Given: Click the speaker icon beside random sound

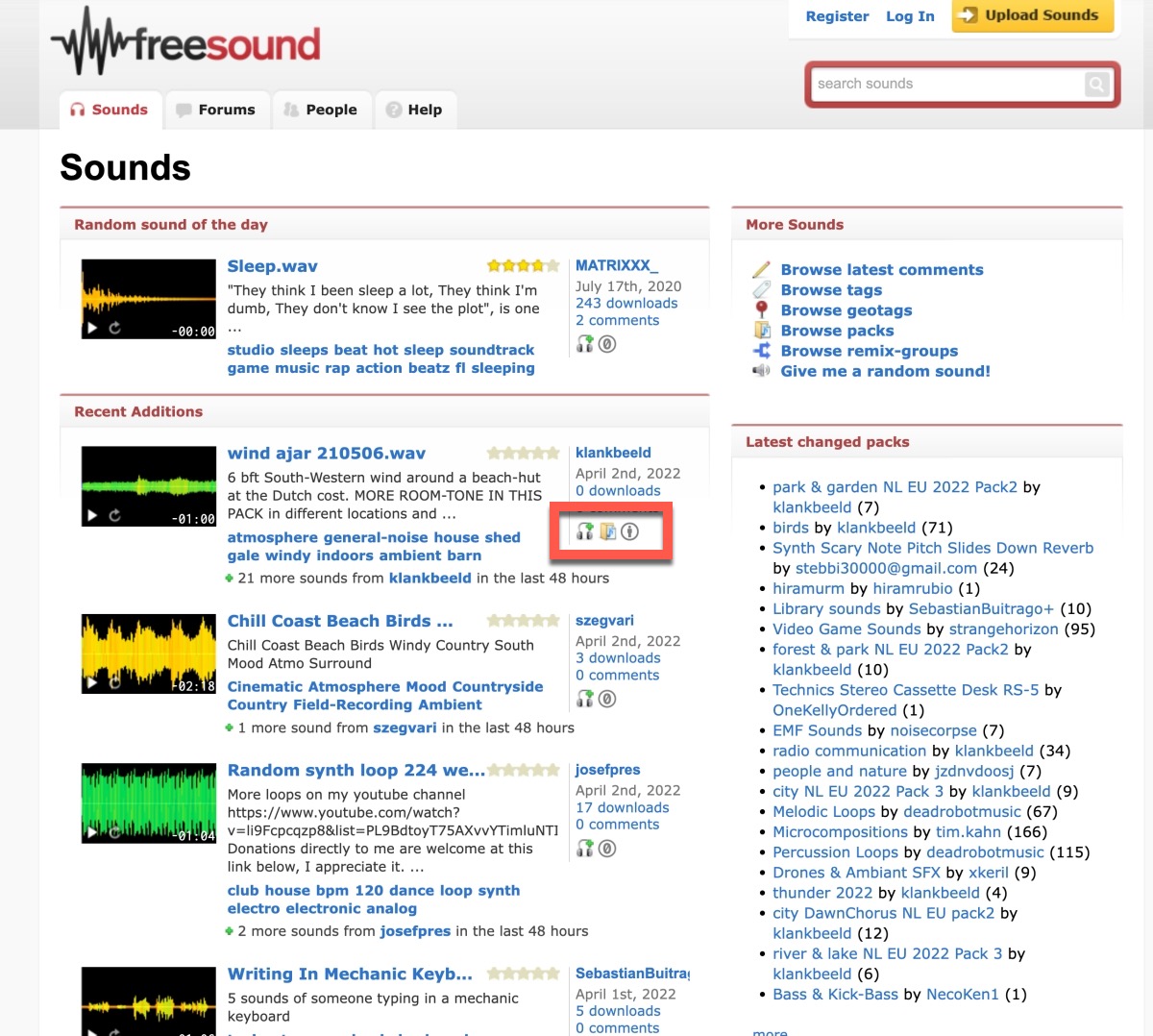Looking at the screenshot, I should [x=762, y=370].
